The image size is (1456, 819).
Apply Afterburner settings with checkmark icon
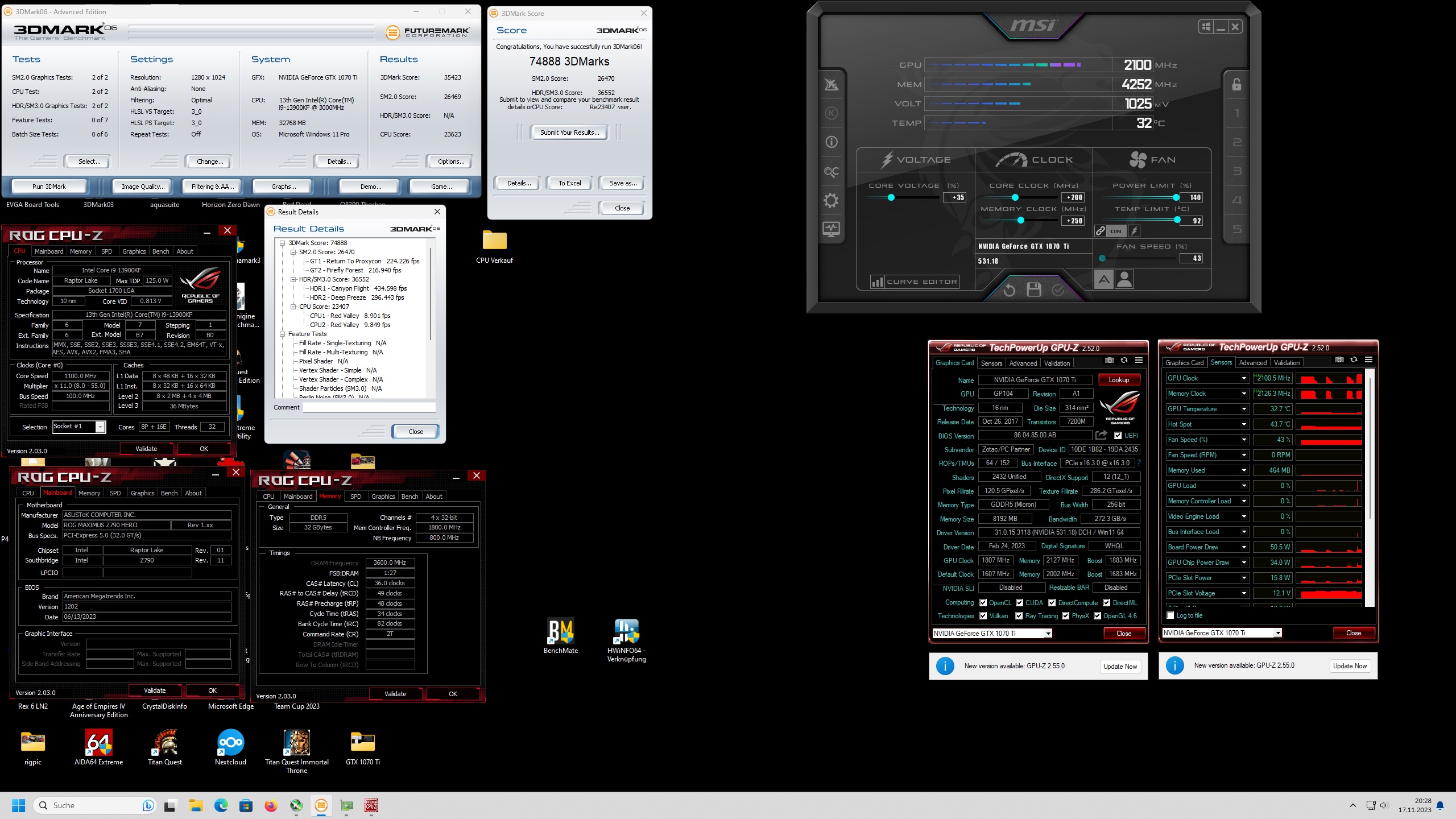[1058, 290]
